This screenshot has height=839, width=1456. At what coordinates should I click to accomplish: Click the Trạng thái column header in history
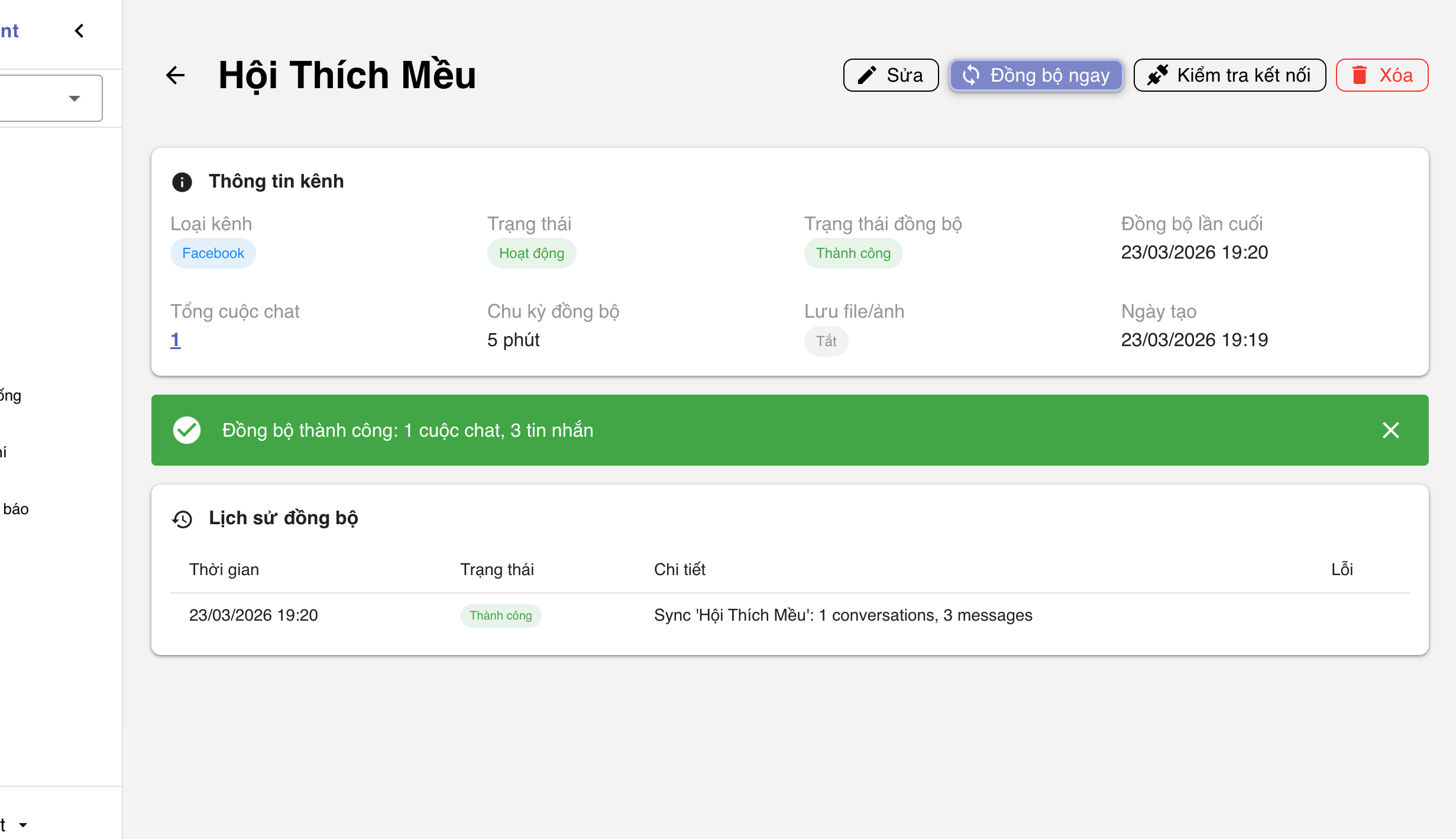tap(497, 569)
